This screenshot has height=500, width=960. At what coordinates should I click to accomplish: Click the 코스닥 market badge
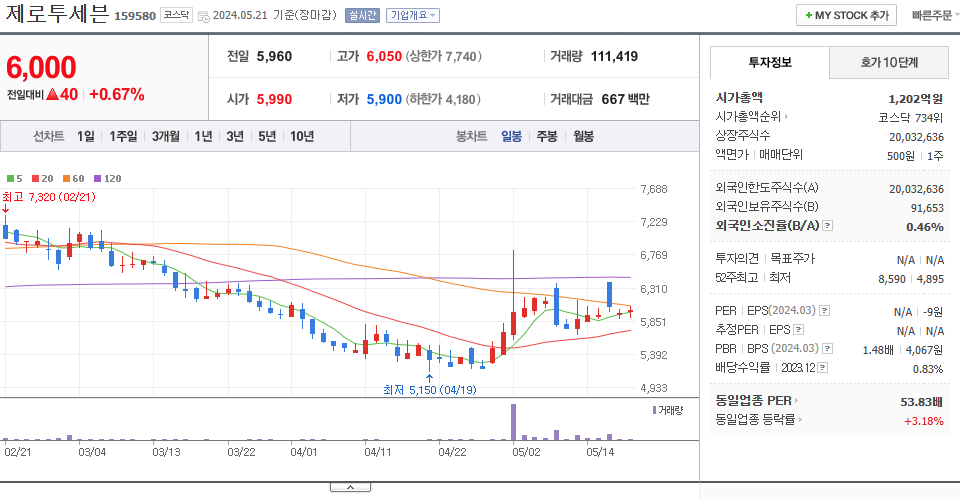click(x=176, y=15)
